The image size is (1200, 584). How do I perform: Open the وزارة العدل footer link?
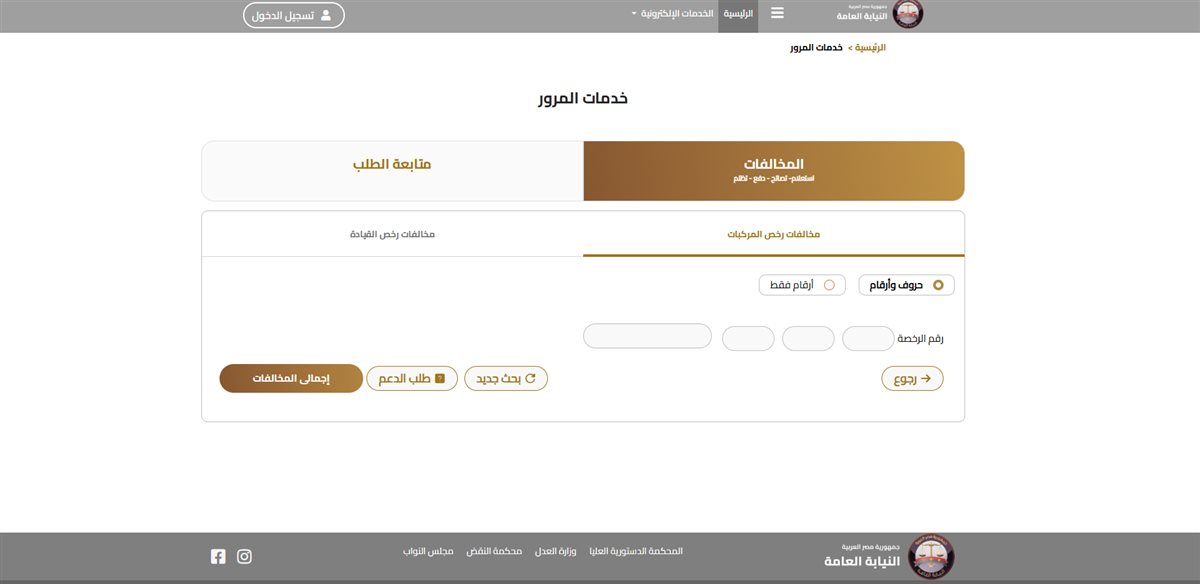point(572,551)
